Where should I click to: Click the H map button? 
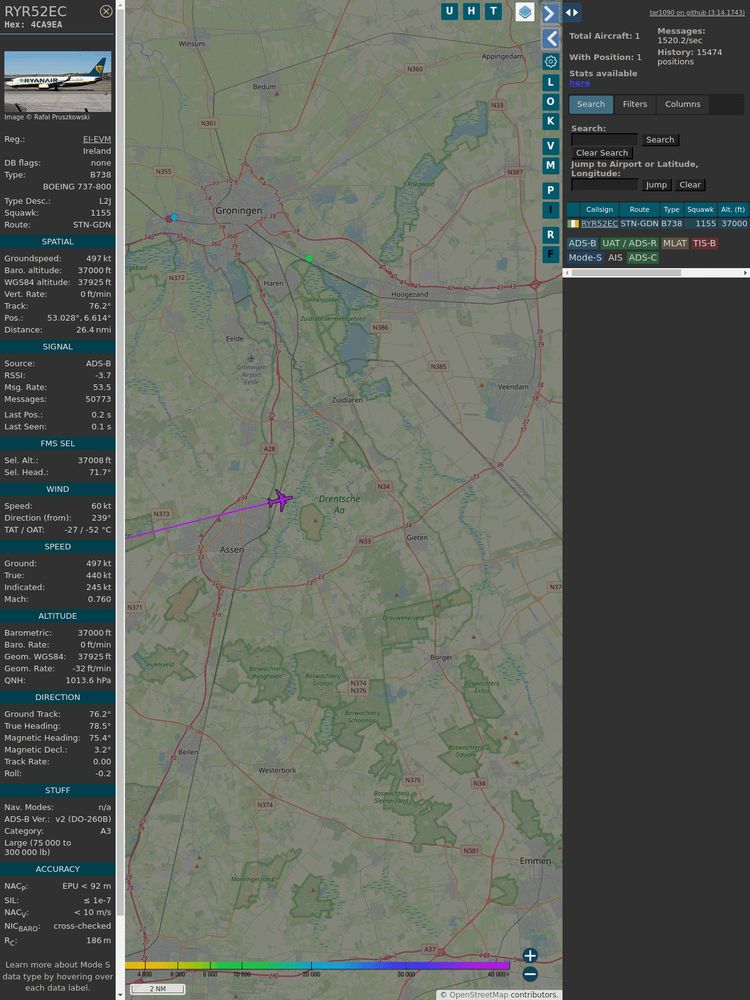coord(471,11)
